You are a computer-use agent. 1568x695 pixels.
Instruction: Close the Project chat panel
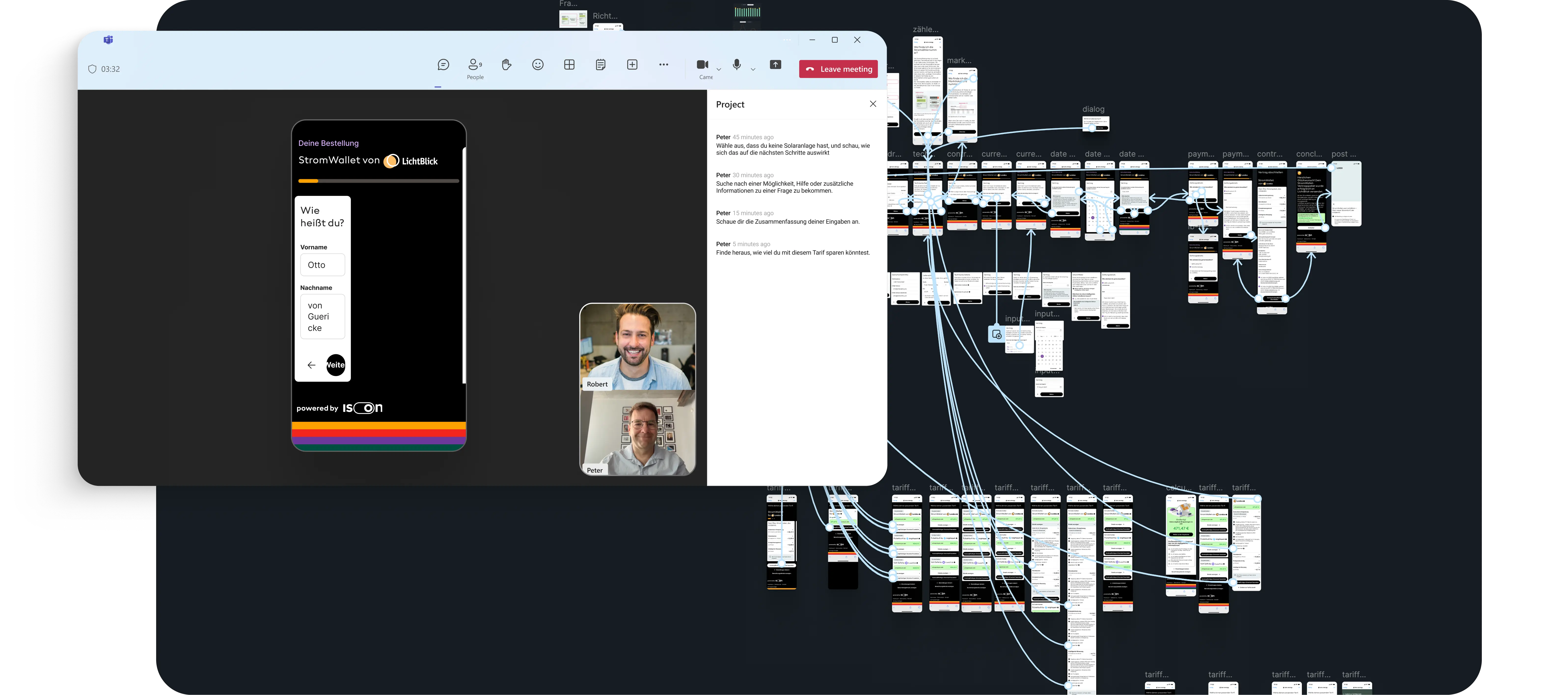point(873,104)
